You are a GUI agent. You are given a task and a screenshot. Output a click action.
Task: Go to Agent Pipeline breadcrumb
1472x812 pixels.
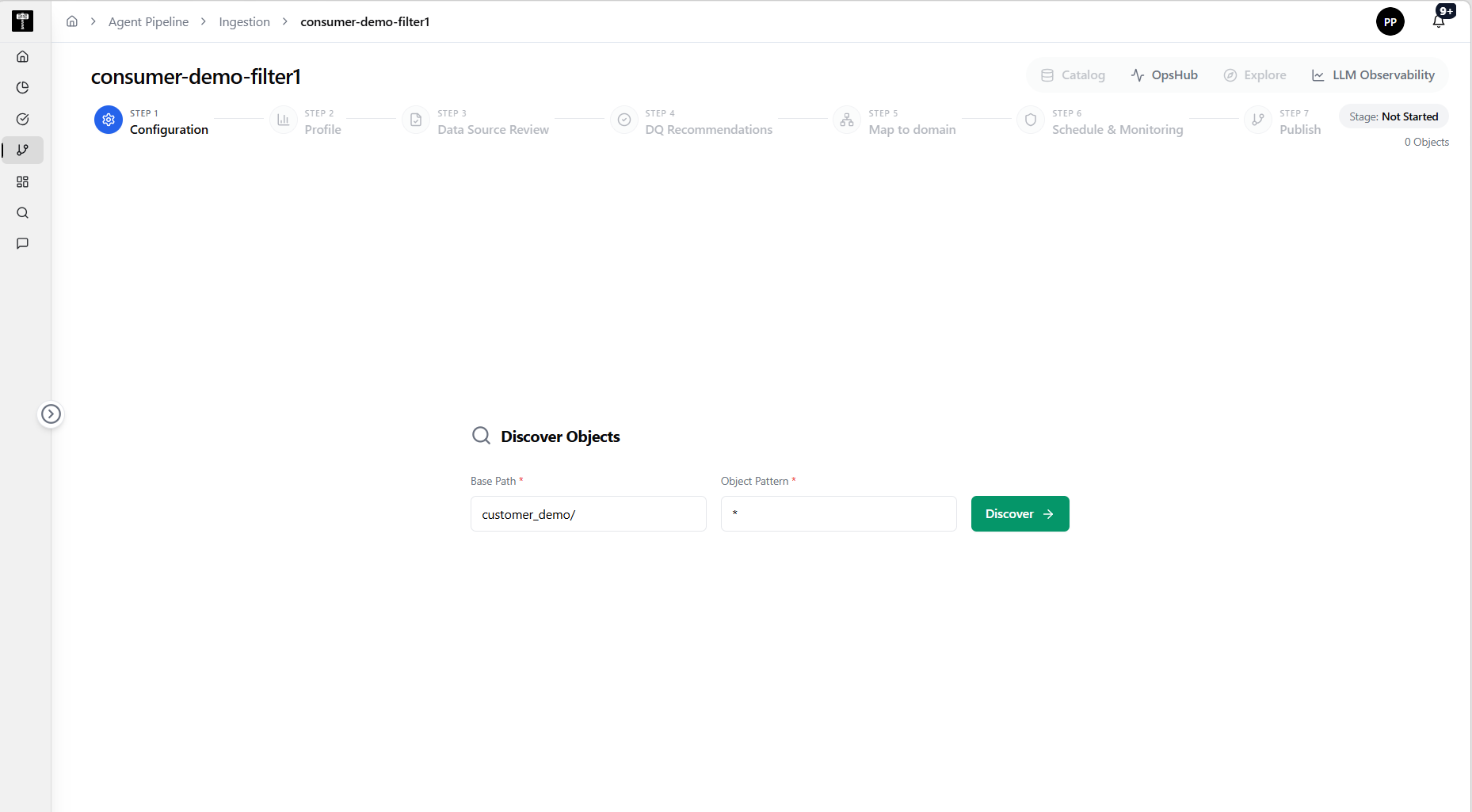[x=148, y=21]
